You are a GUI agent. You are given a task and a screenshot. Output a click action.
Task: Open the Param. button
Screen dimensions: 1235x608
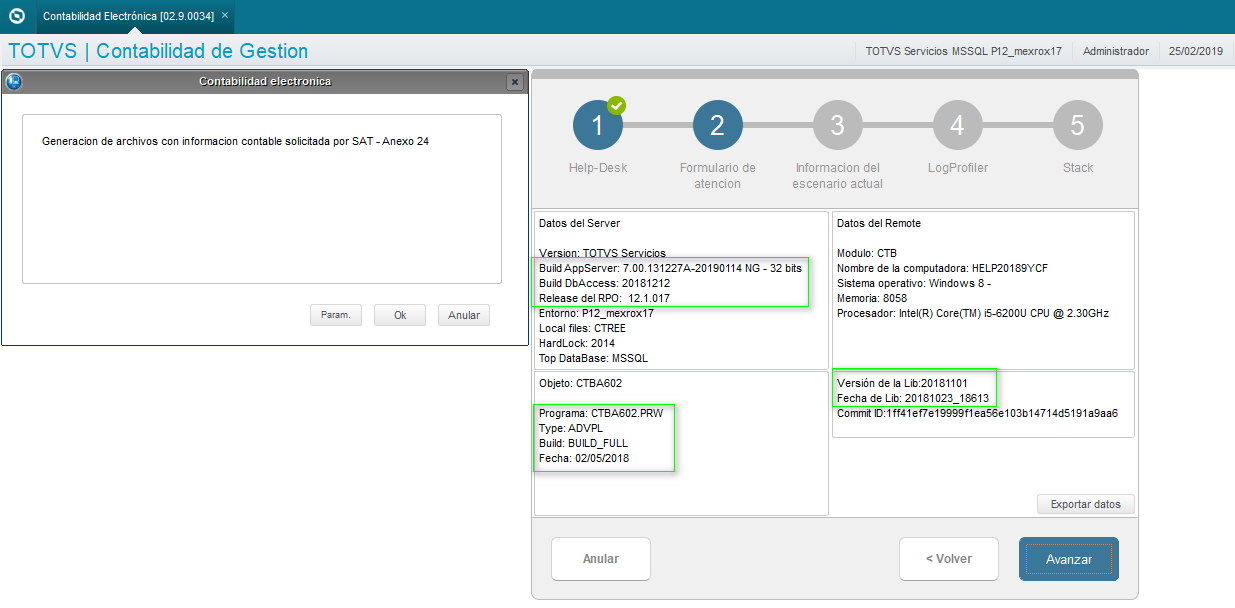point(336,315)
